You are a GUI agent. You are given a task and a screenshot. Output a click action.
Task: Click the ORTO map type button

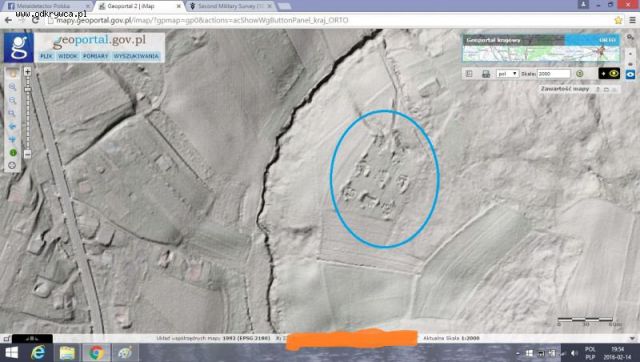(592, 40)
